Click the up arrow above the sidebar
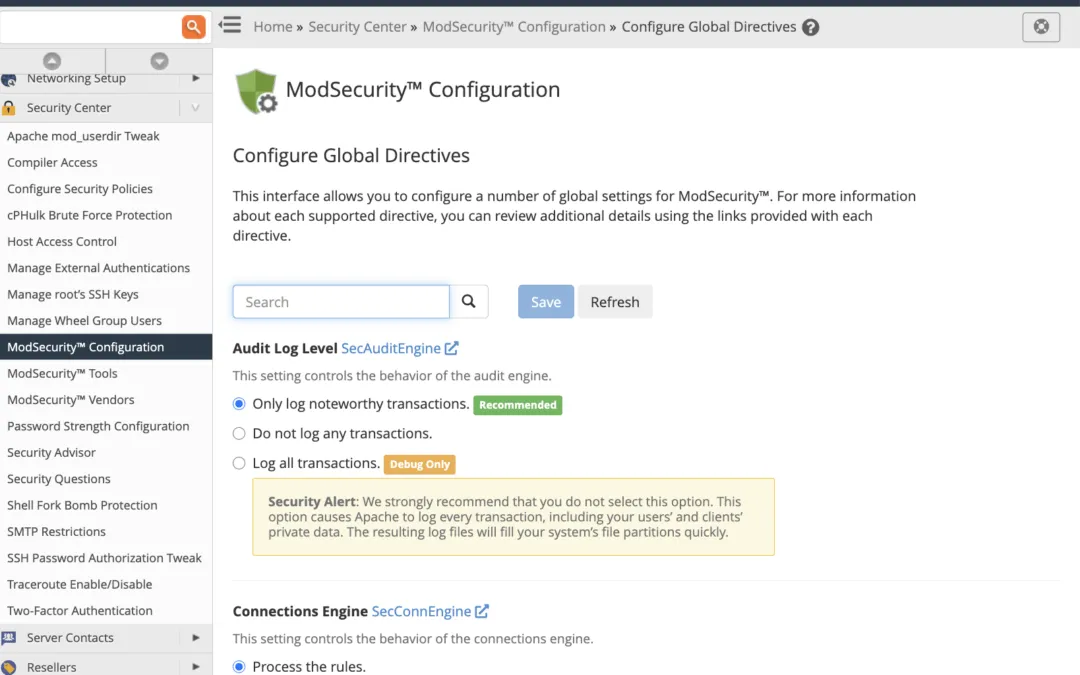 point(53,61)
